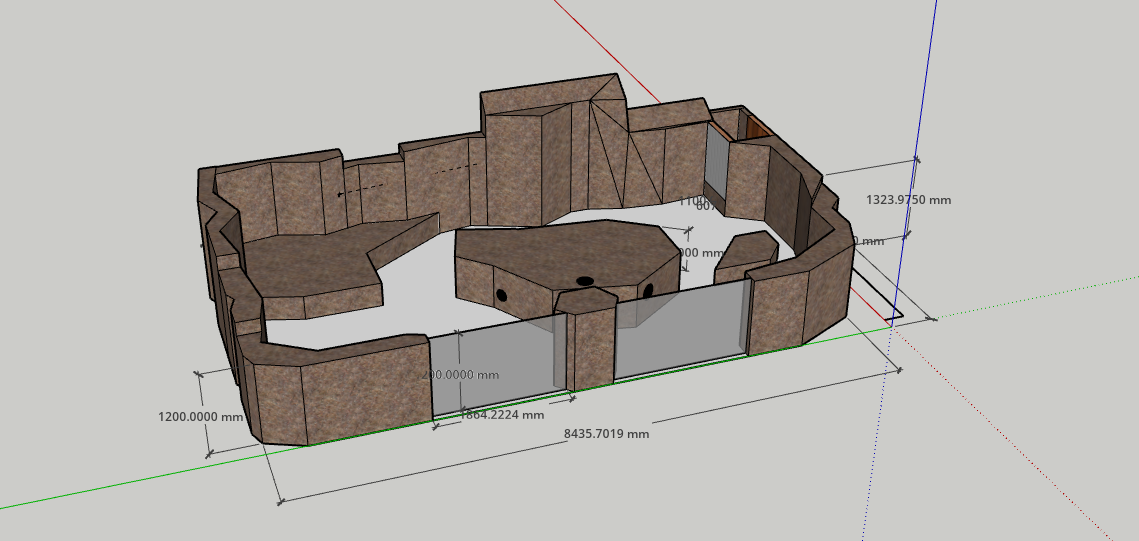The width and height of the screenshot is (1139, 541).
Task: Select the 1864.2224 mm dimension label
Action: click(502, 415)
